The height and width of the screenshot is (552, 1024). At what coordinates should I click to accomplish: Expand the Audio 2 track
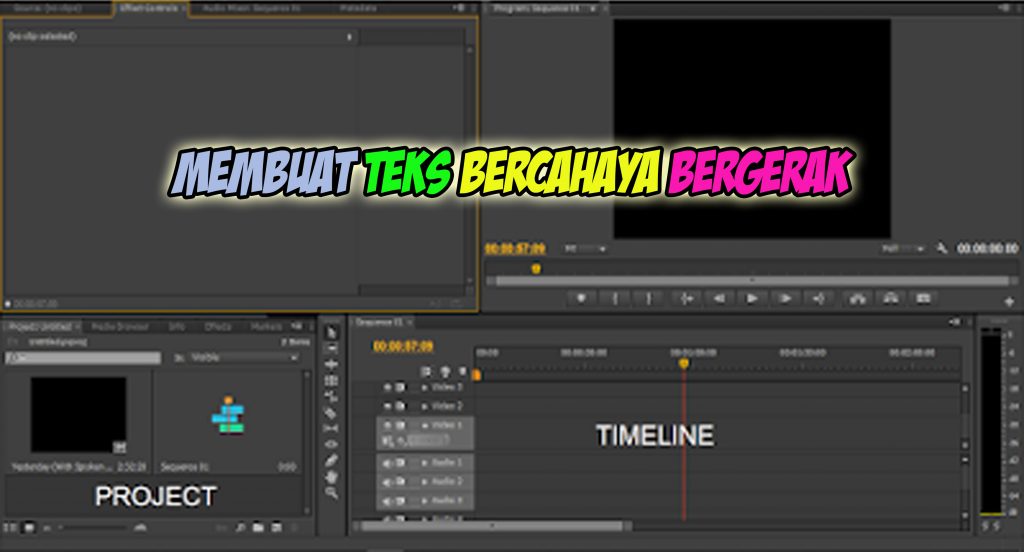(424, 481)
